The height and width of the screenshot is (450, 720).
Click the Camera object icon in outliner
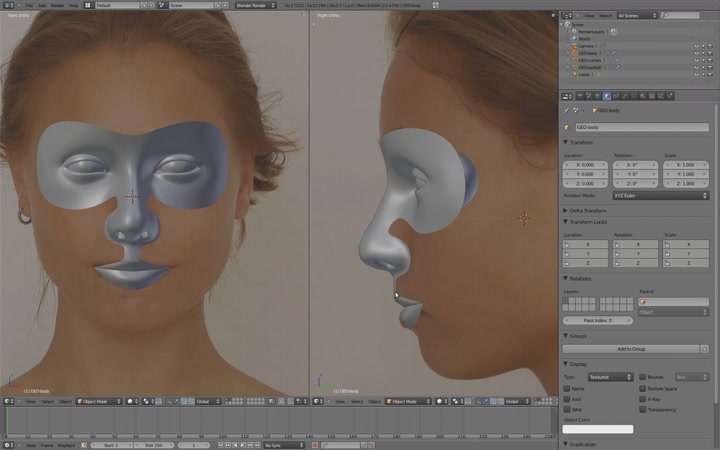coord(574,46)
